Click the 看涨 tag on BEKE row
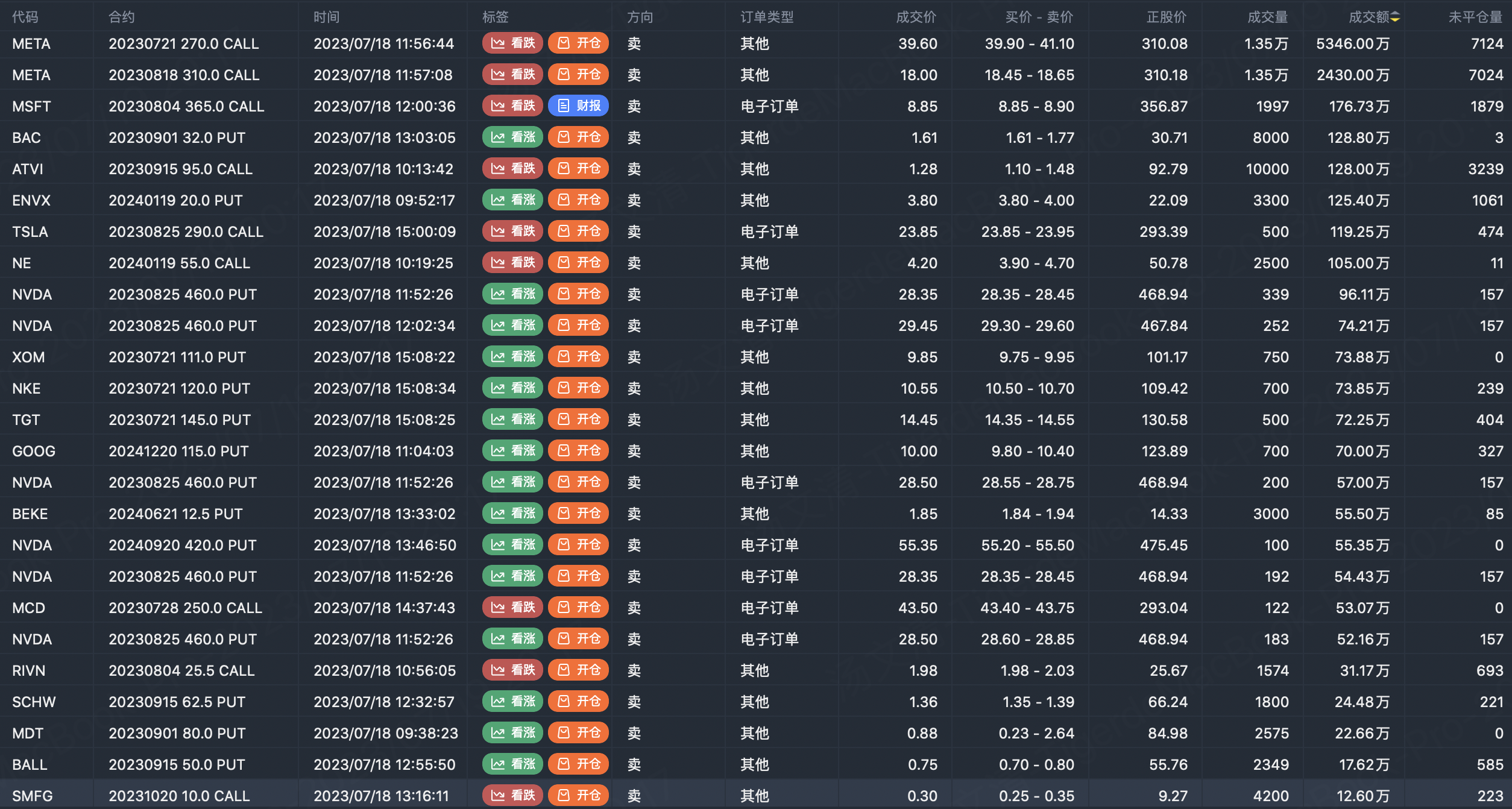This screenshot has height=809, width=1512. click(512, 514)
